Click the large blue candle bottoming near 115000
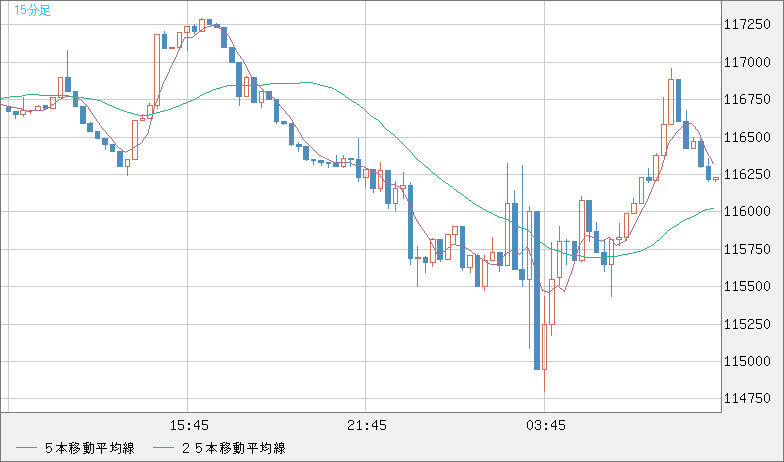The image size is (784, 462). pos(537,290)
